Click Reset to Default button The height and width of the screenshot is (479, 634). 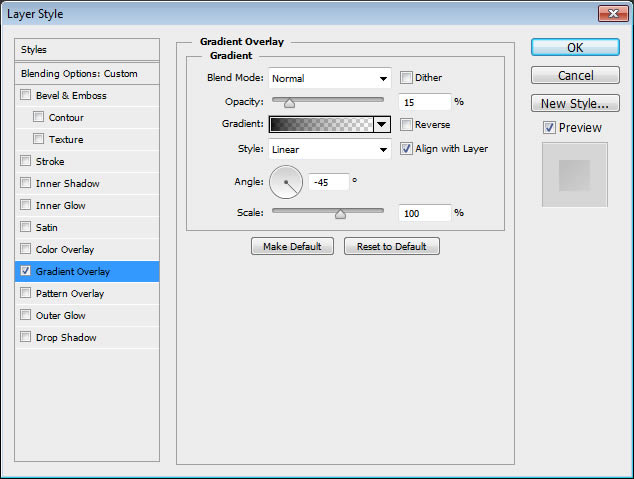[x=391, y=246]
